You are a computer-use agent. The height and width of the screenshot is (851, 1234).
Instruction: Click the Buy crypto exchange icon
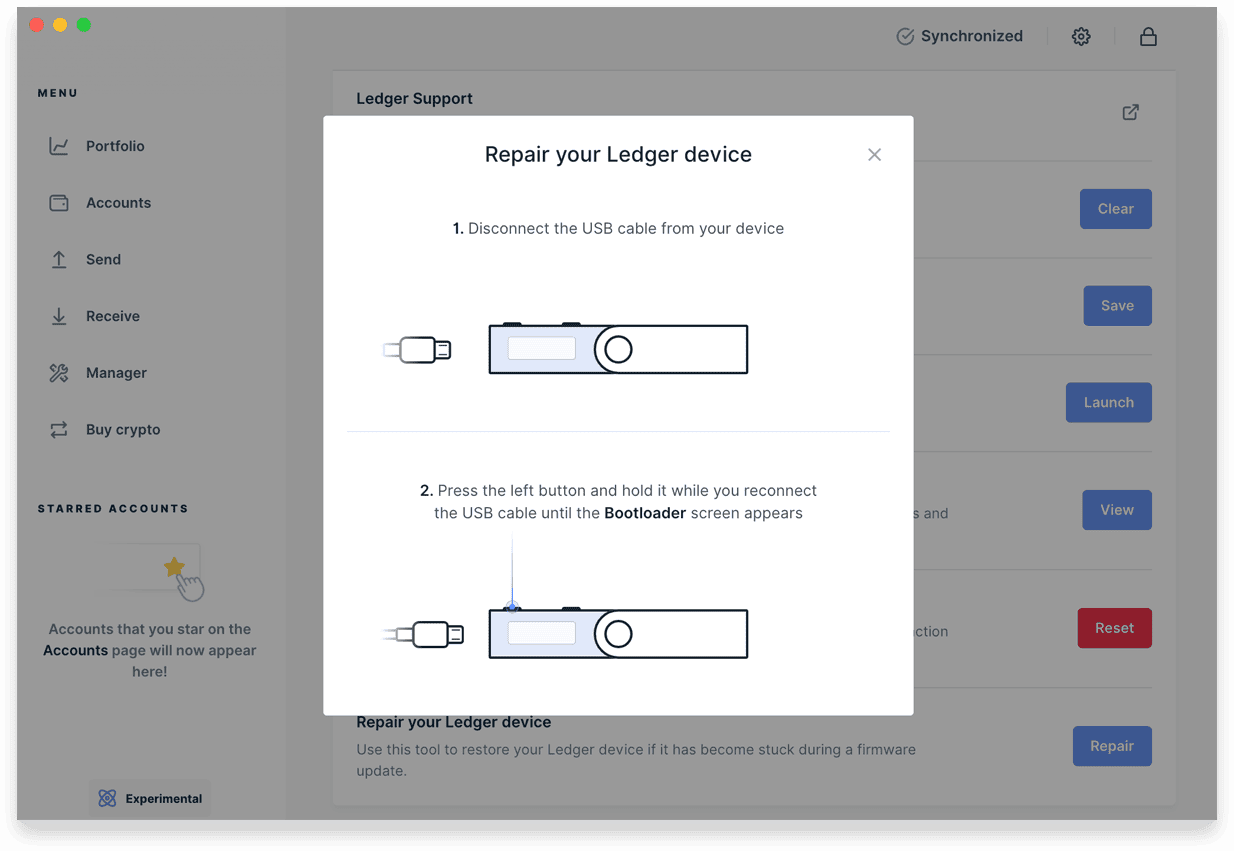(x=59, y=430)
